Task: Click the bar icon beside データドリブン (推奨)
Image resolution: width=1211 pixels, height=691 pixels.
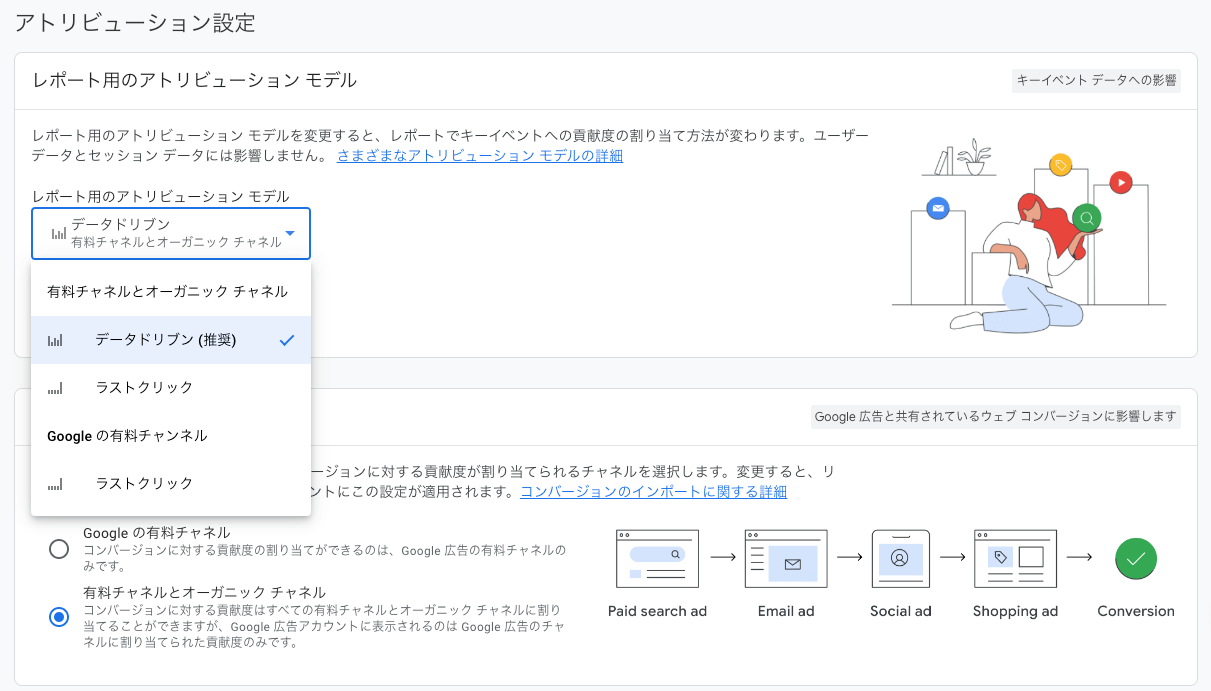Action: click(x=55, y=340)
